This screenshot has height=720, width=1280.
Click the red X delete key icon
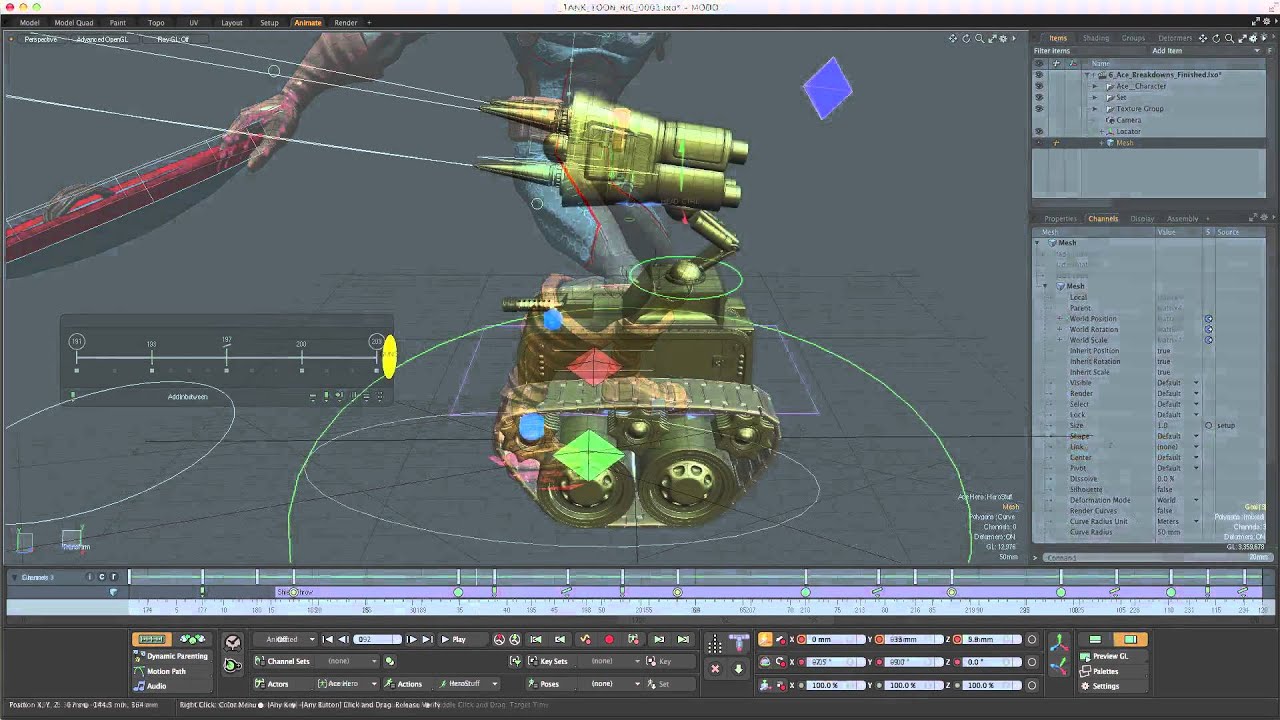(x=715, y=668)
